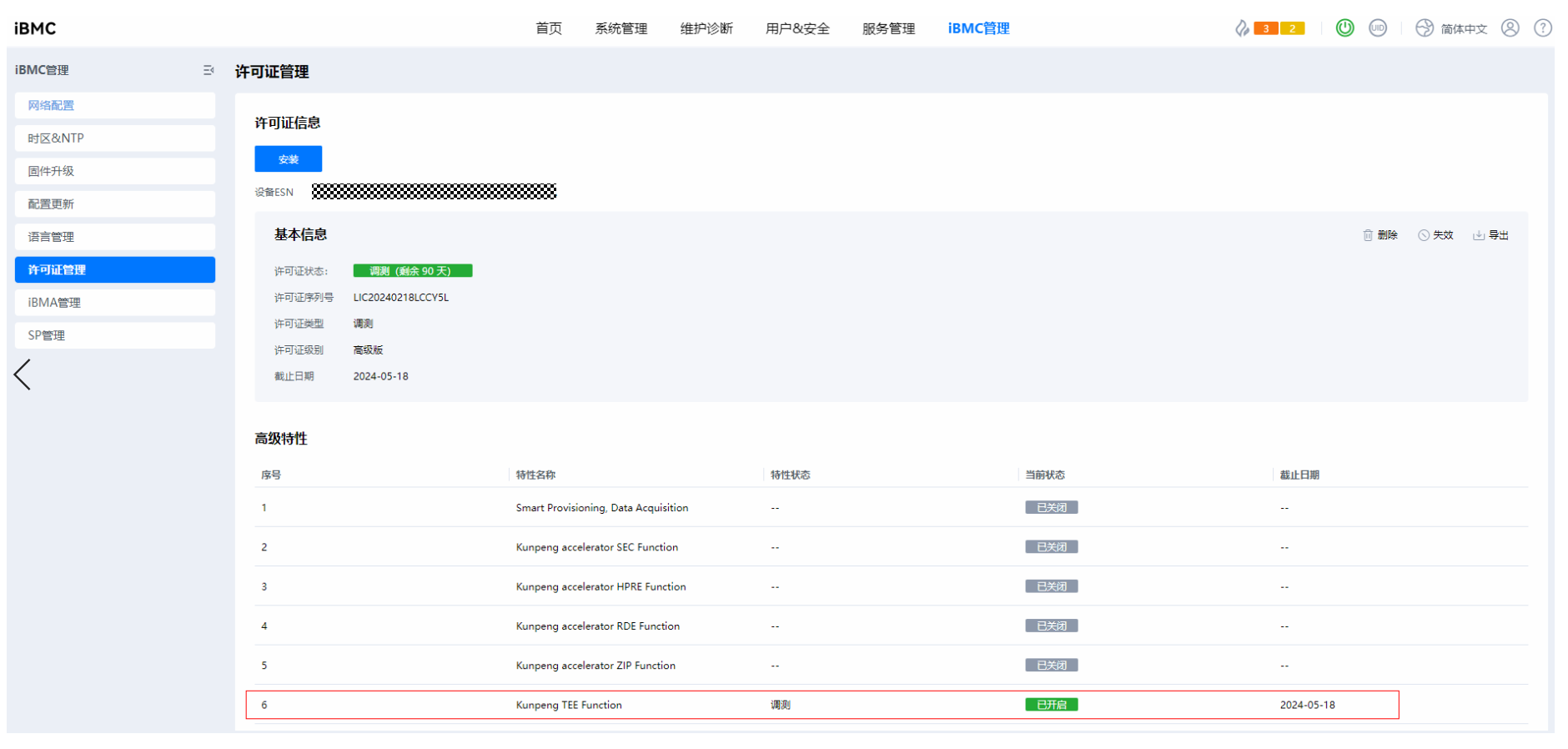Click the 失效 revoke icon
The width and height of the screenshot is (1568, 749).
point(1424,235)
